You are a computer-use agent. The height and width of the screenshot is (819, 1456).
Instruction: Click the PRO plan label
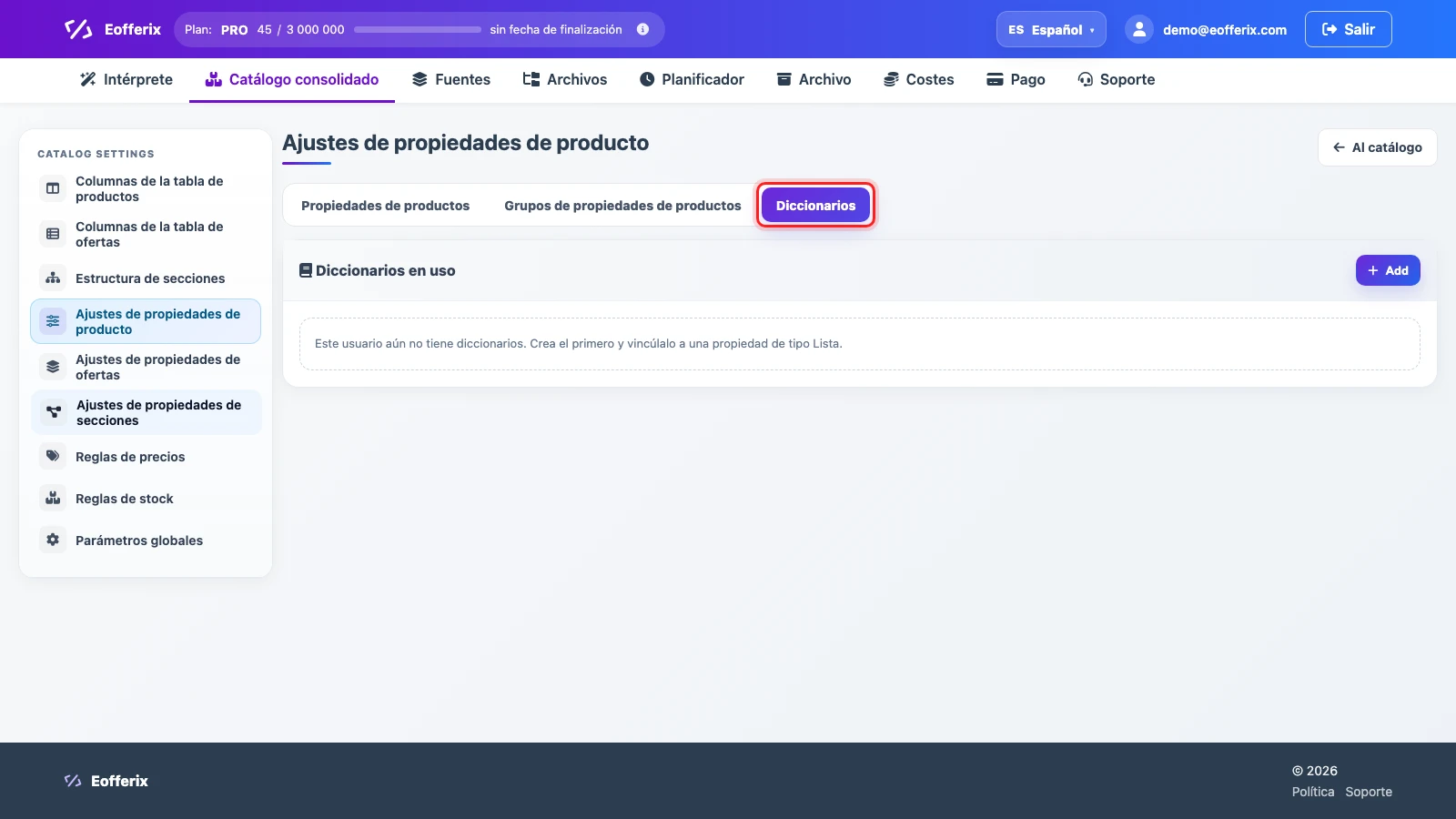(234, 29)
